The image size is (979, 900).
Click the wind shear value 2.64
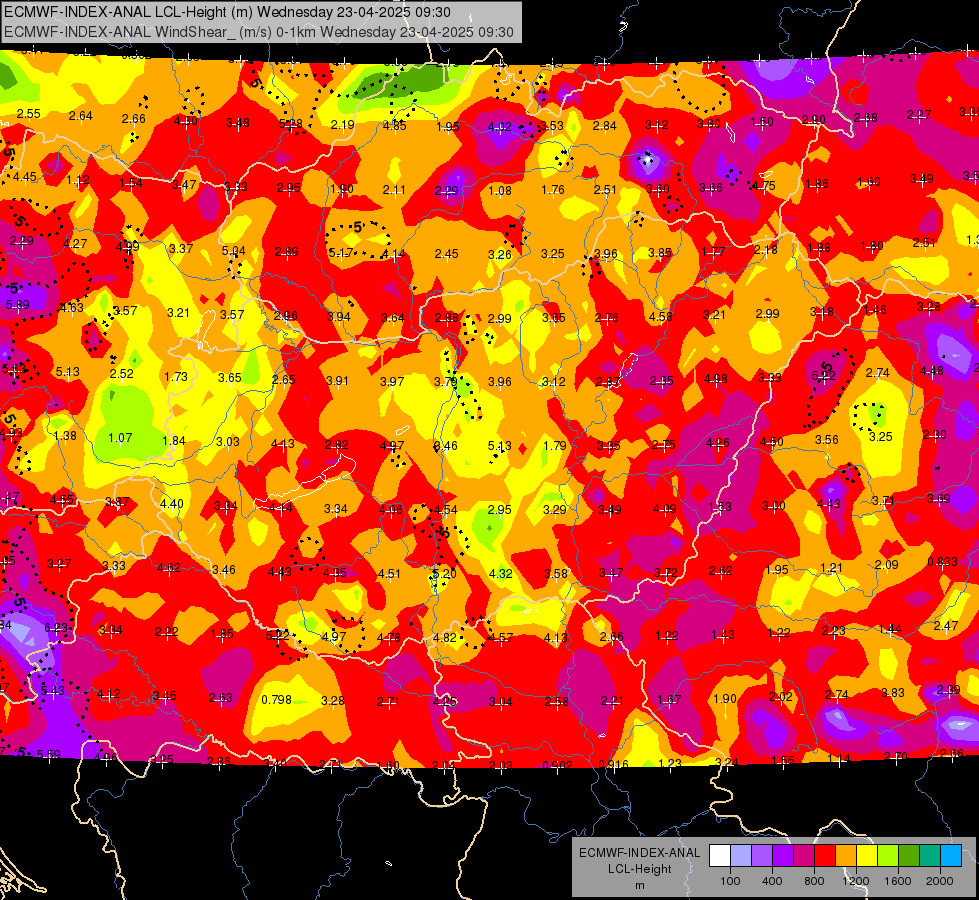tap(81, 116)
